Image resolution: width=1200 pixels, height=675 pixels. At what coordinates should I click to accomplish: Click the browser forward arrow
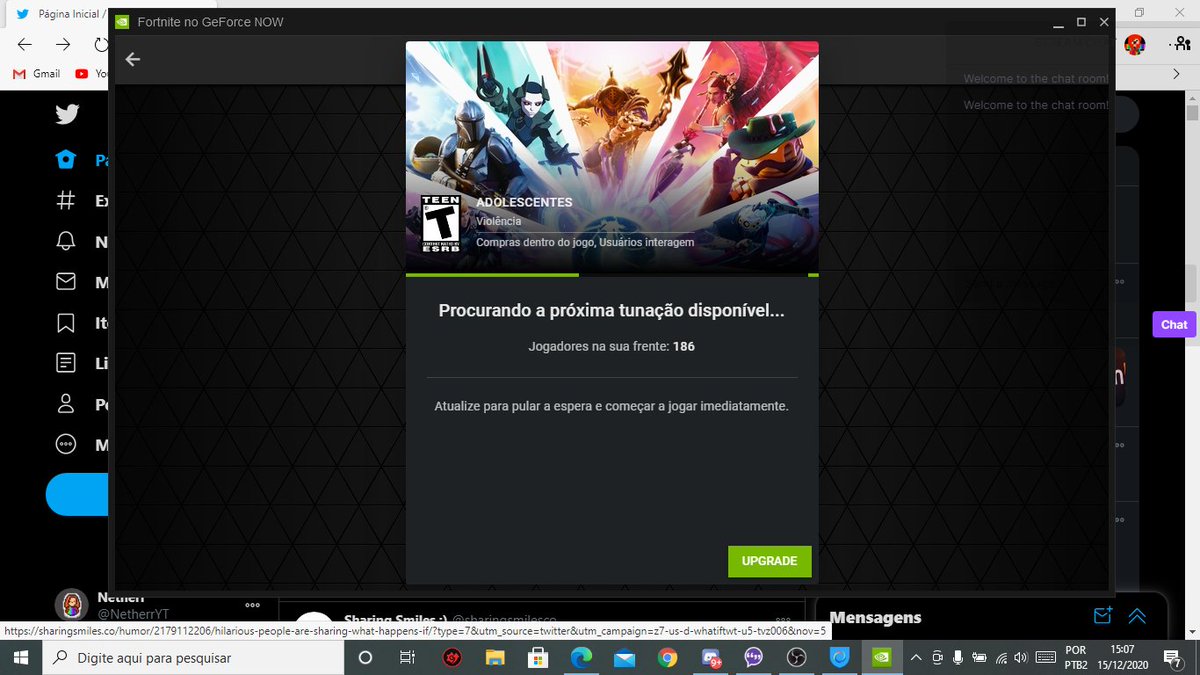(63, 45)
